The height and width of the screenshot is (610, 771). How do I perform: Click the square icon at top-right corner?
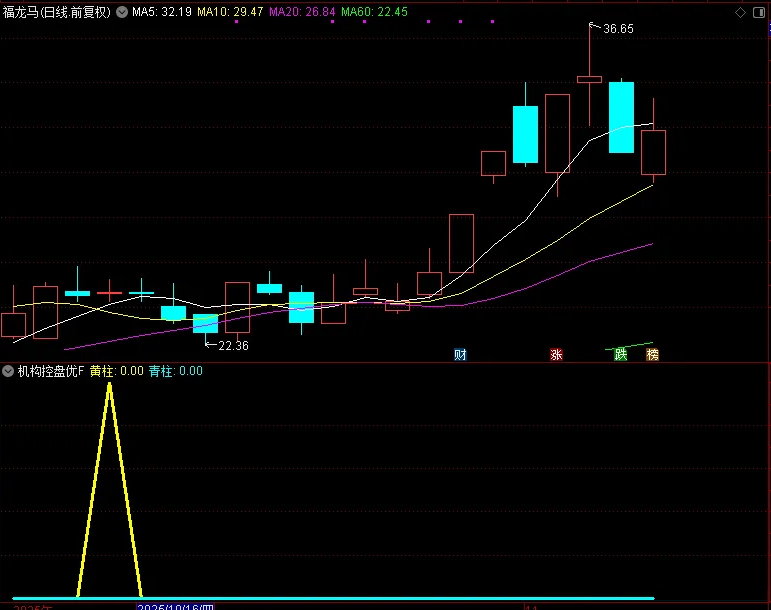759,12
